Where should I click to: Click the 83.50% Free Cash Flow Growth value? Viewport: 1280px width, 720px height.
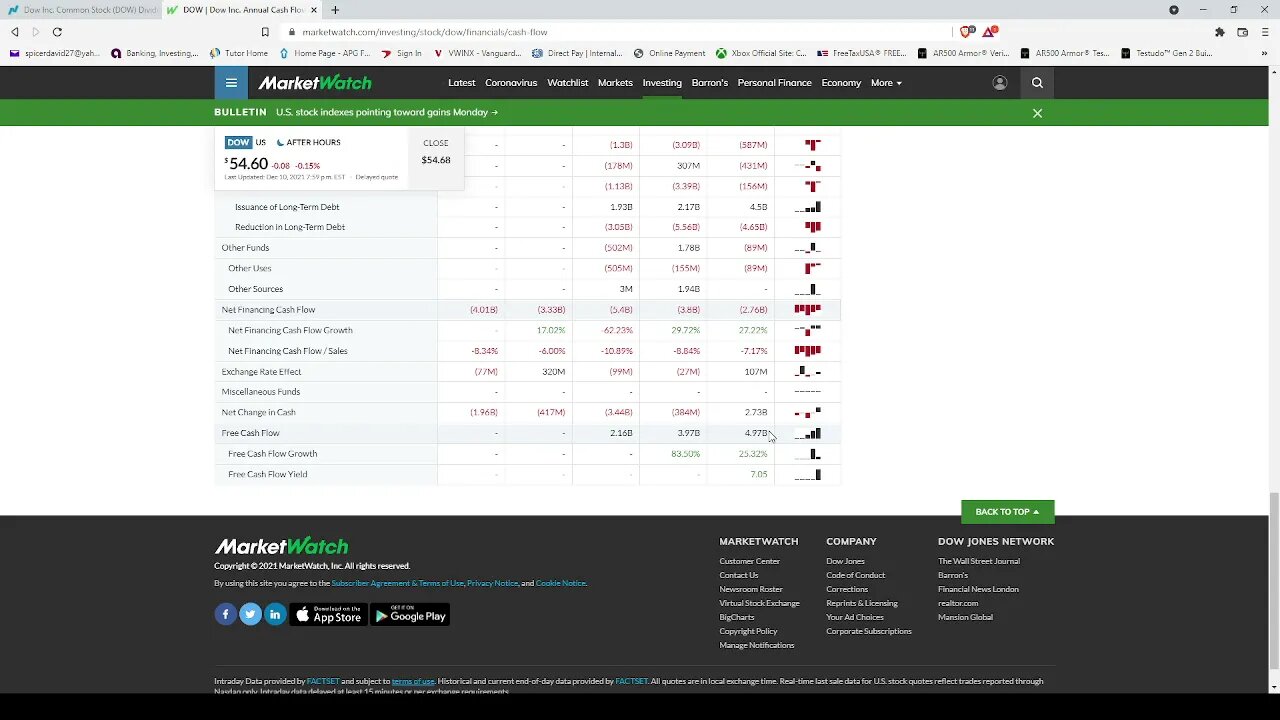[x=685, y=454]
